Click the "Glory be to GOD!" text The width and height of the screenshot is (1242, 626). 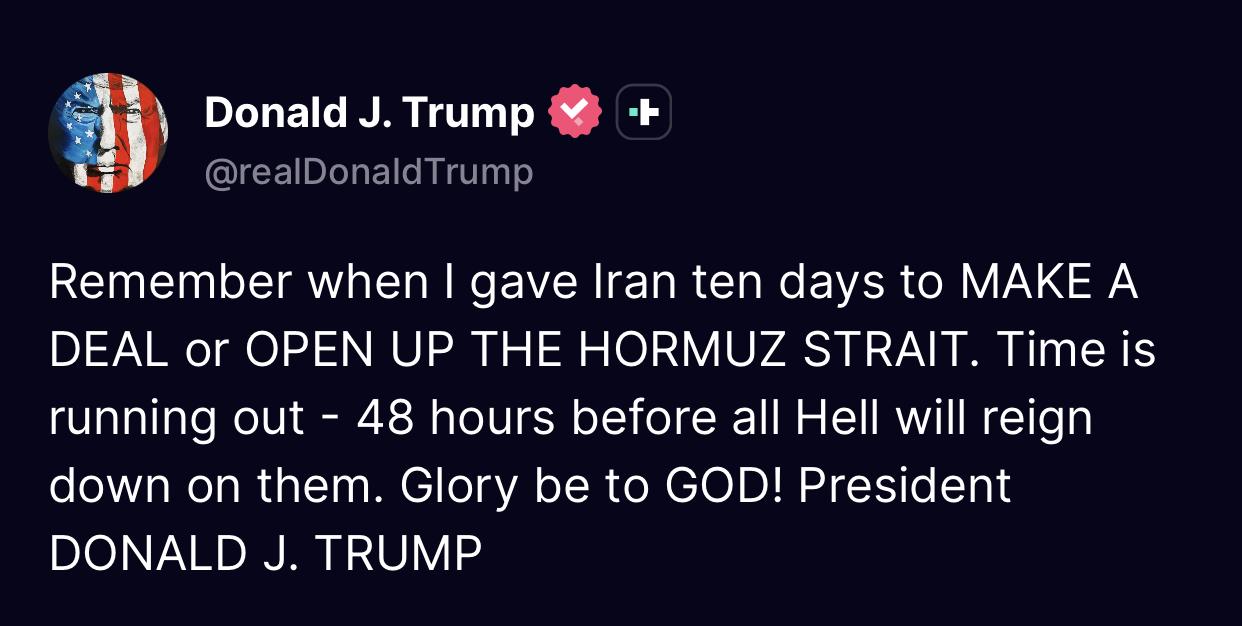[x=567, y=486]
